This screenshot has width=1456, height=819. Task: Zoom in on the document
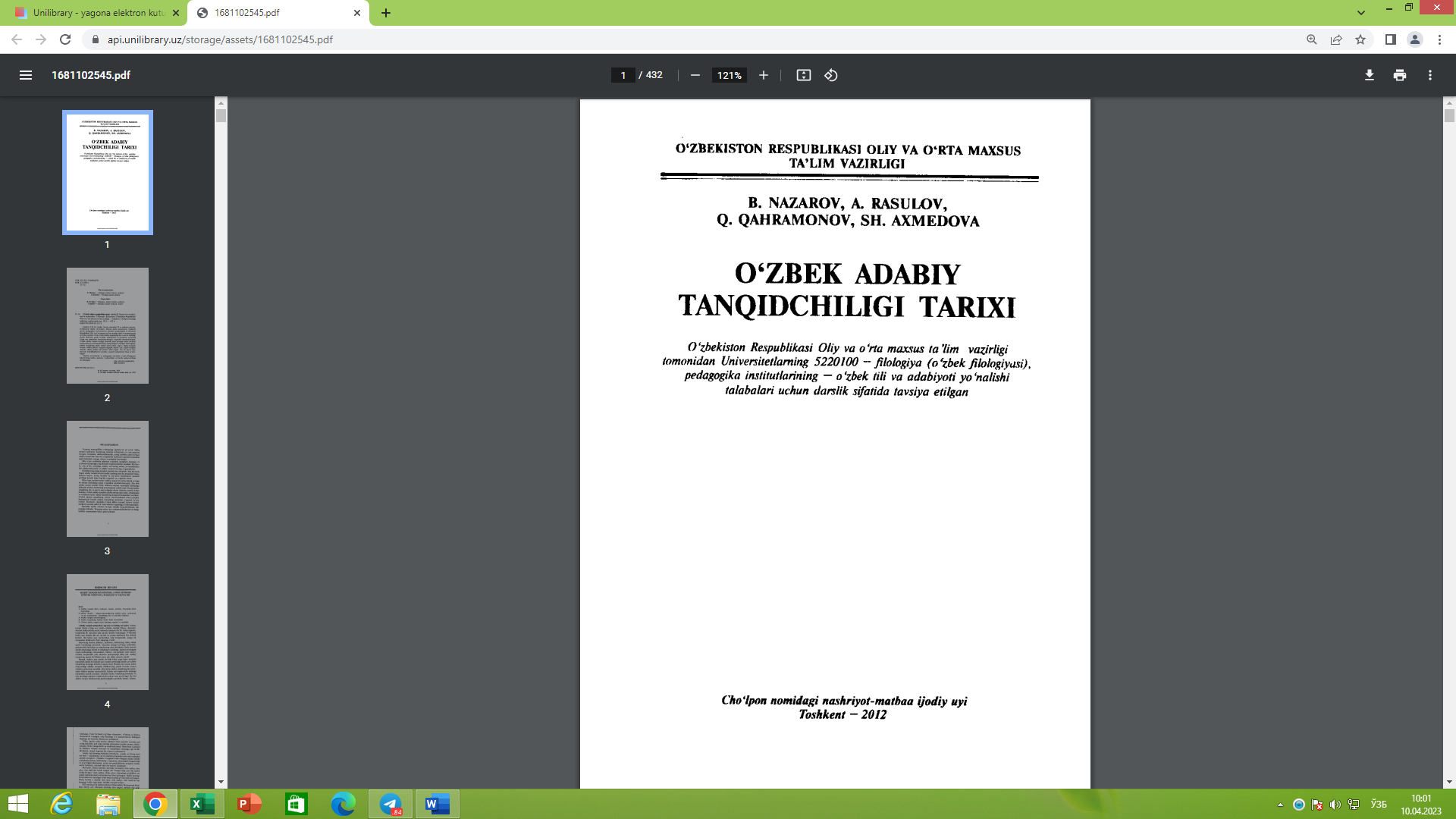pyautogui.click(x=763, y=75)
